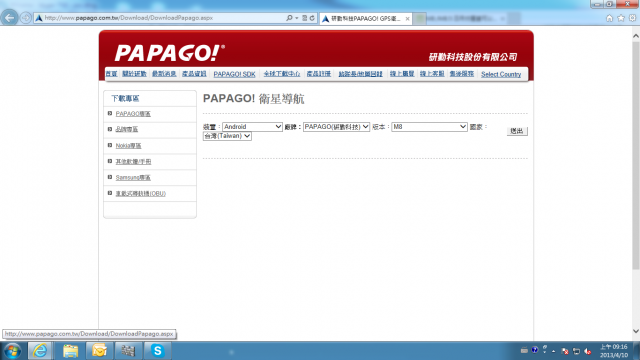Open the OBU link in sidebar
This screenshot has height=360, width=640.
(140, 193)
